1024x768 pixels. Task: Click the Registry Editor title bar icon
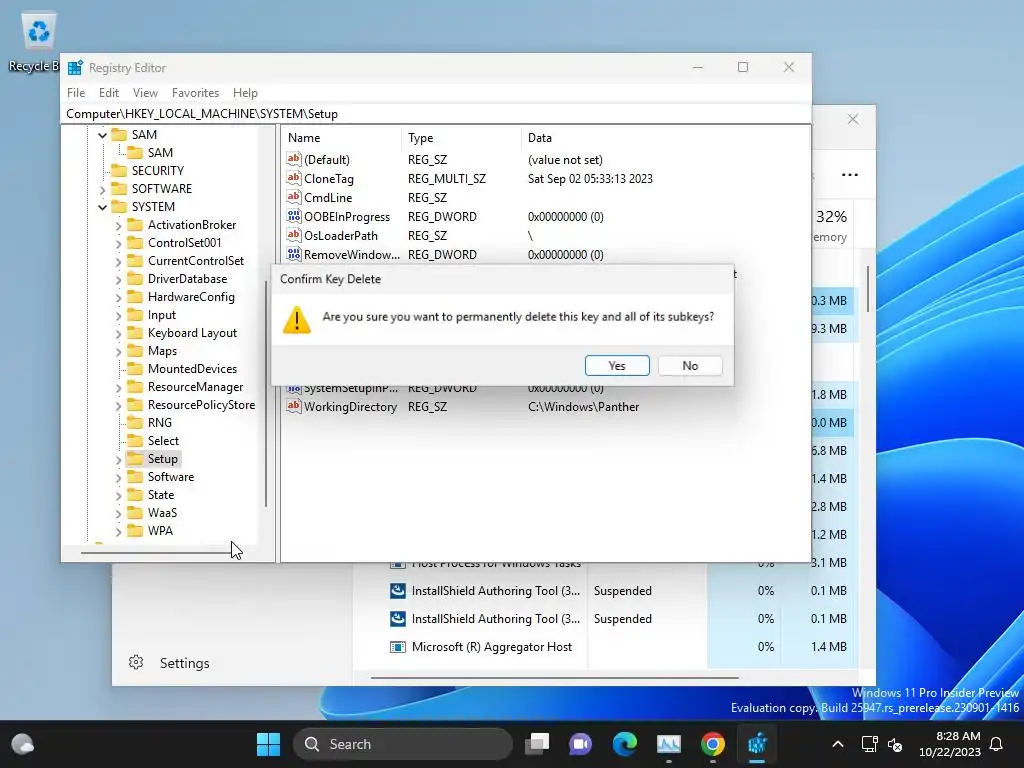[76, 67]
